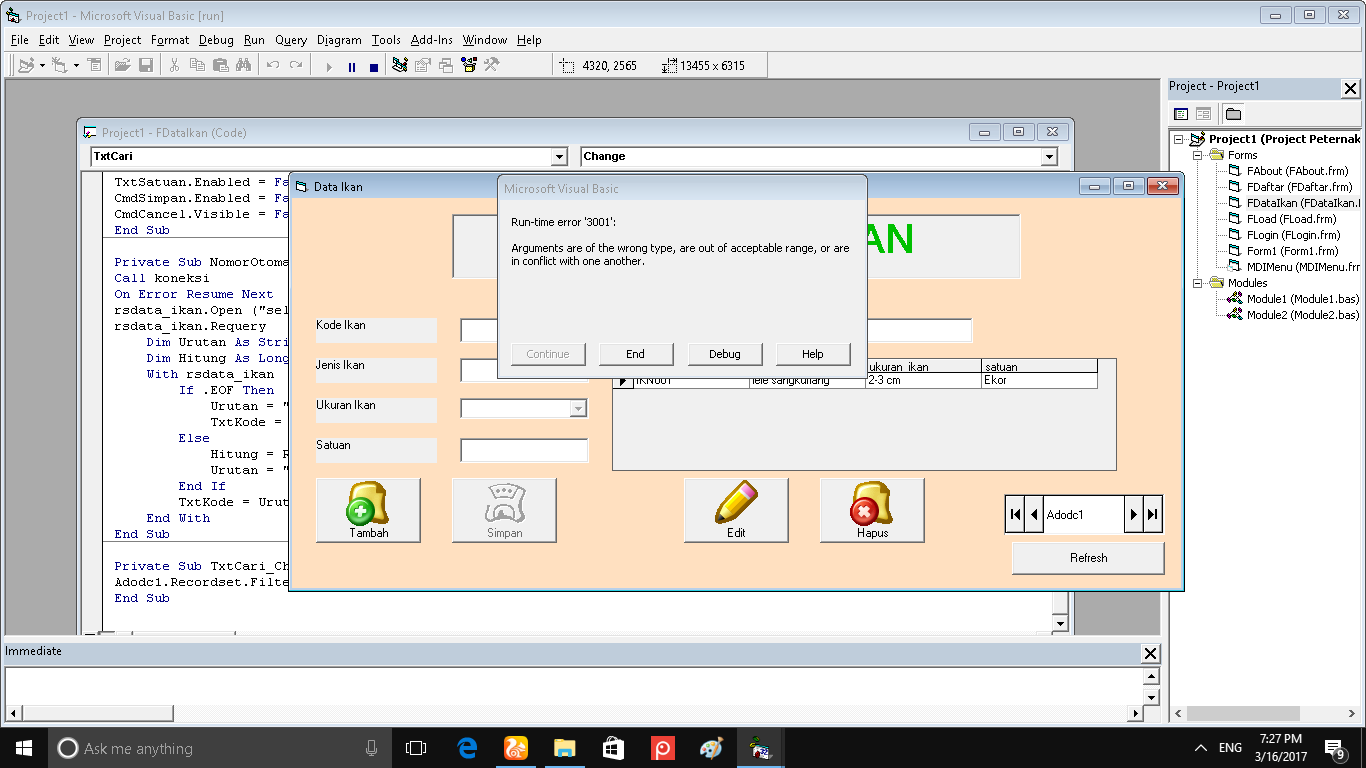The height and width of the screenshot is (768, 1366).
Task: Click Debug in the run-time error dialog
Action: coord(725,354)
